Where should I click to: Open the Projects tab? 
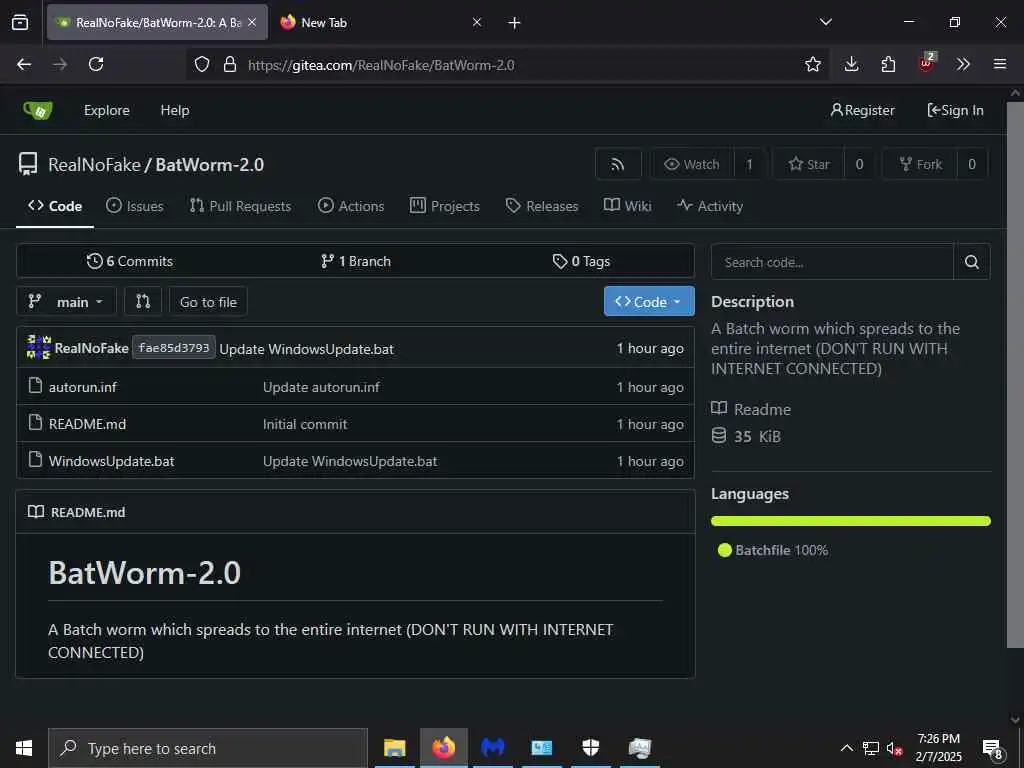pyautogui.click(x=445, y=206)
